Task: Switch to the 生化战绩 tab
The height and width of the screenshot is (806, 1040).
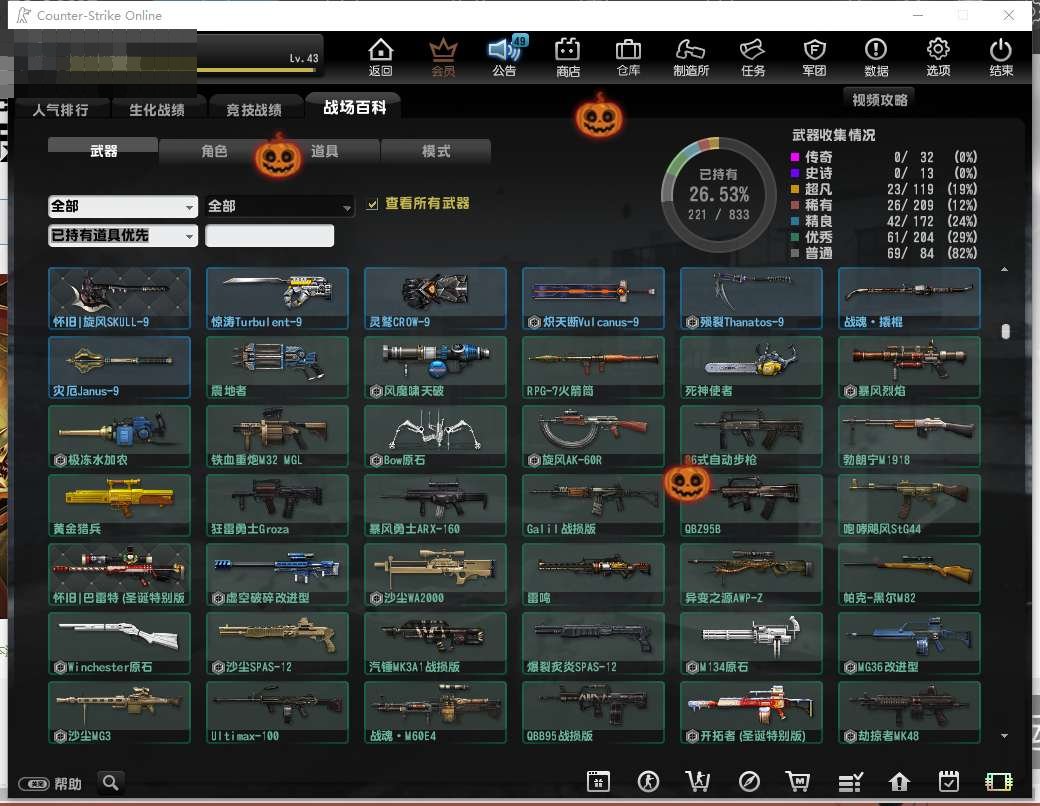Action: click(157, 109)
